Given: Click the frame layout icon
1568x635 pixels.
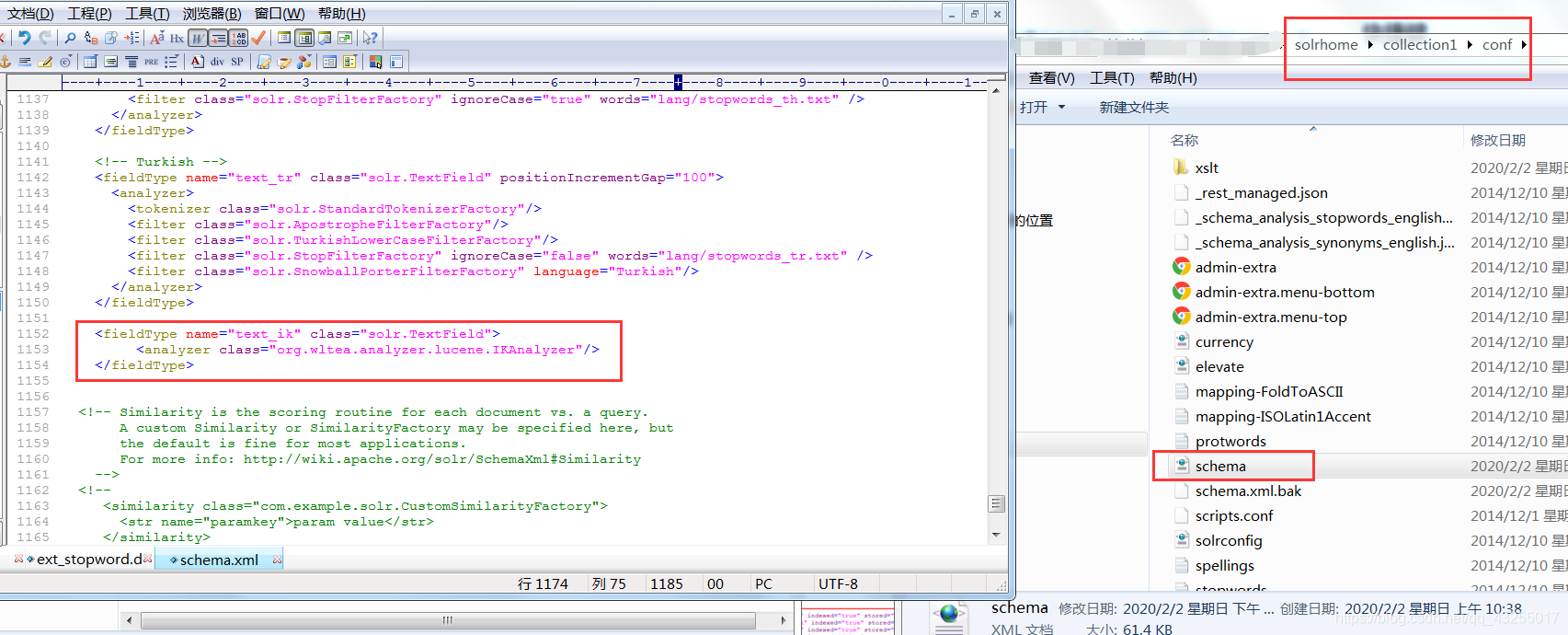Looking at the screenshot, I should [396, 62].
